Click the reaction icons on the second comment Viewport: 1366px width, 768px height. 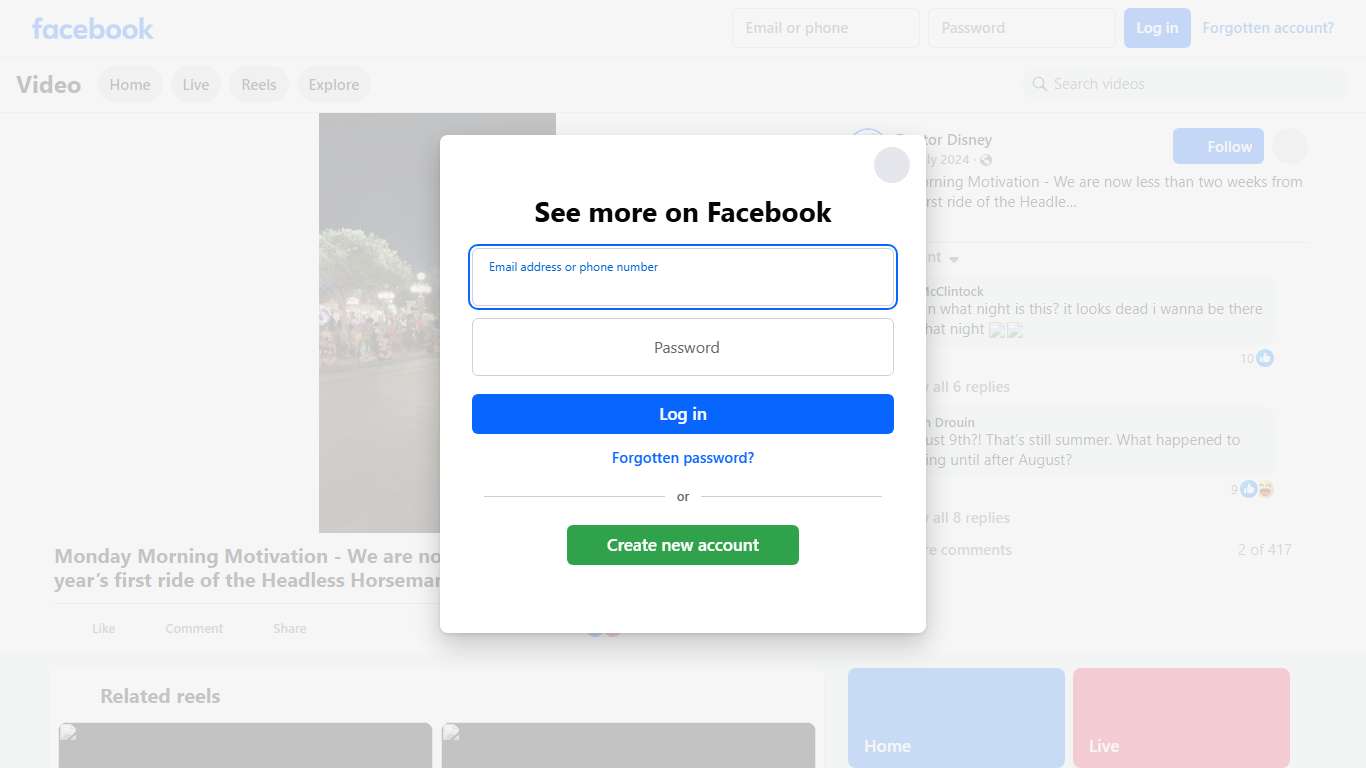point(1257,489)
